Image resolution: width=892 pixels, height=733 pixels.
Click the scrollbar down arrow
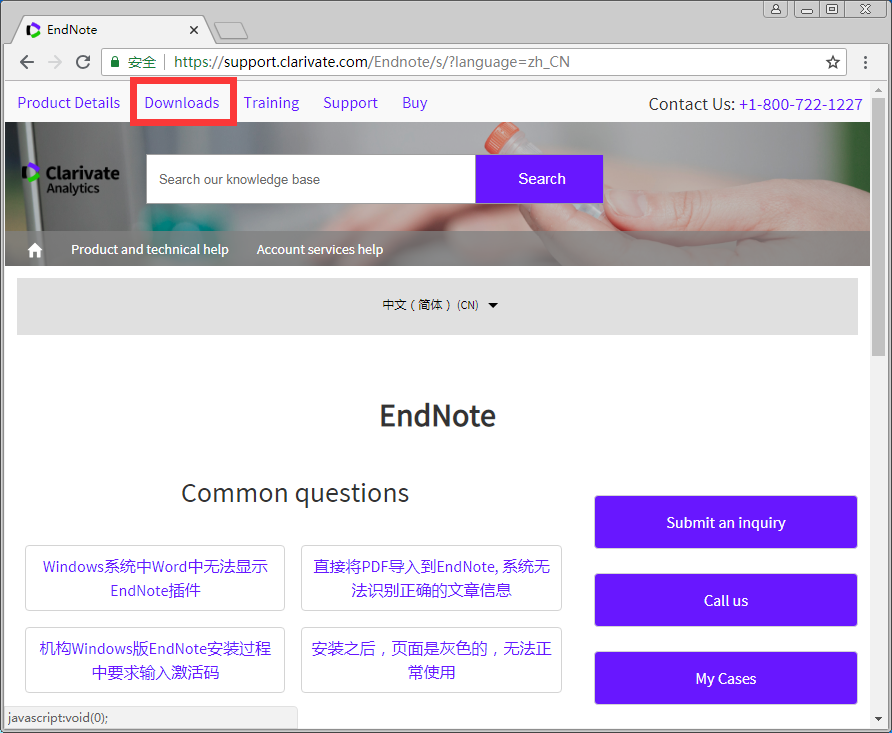[878, 719]
